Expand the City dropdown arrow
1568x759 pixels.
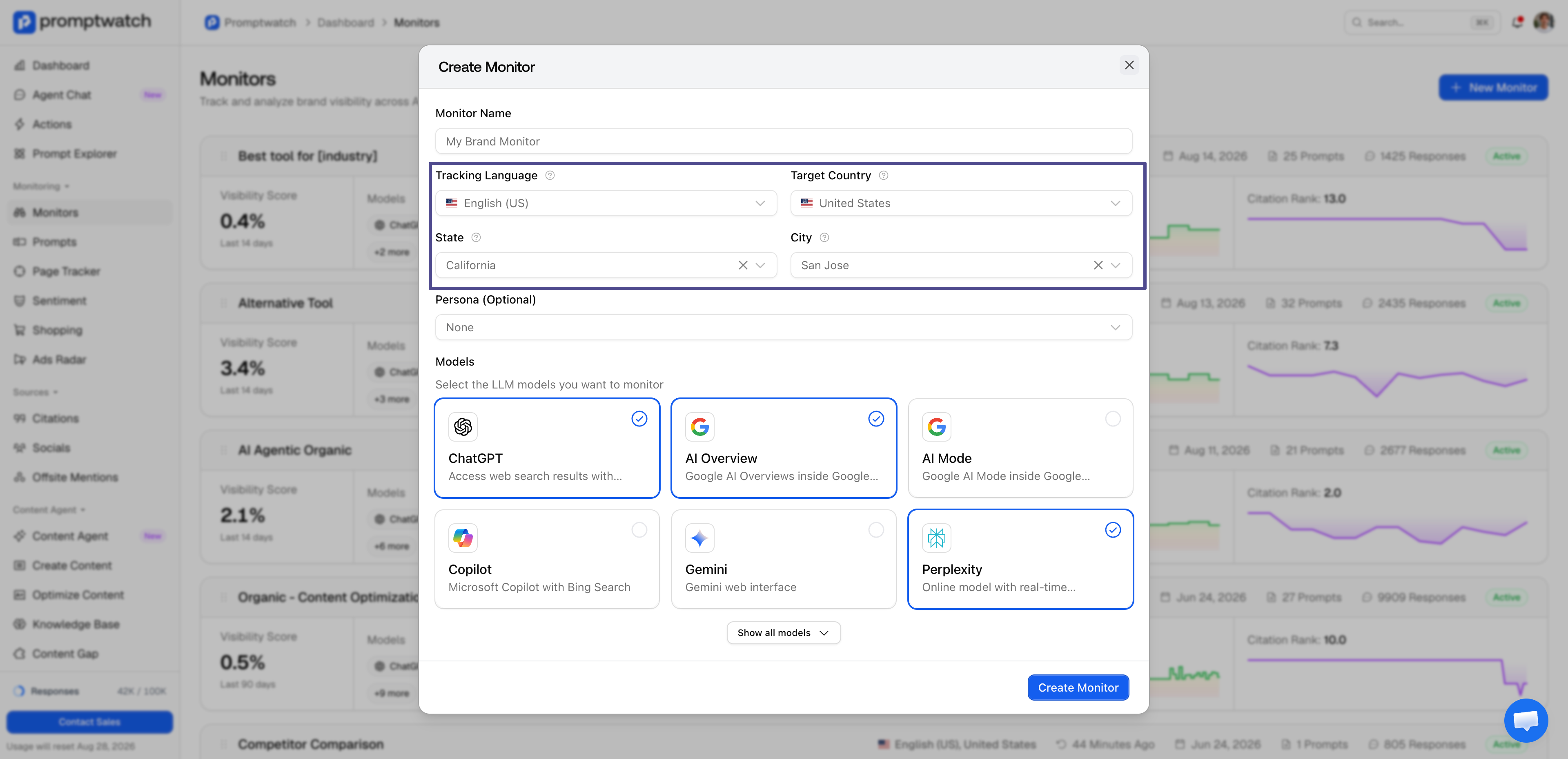[x=1115, y=265]
